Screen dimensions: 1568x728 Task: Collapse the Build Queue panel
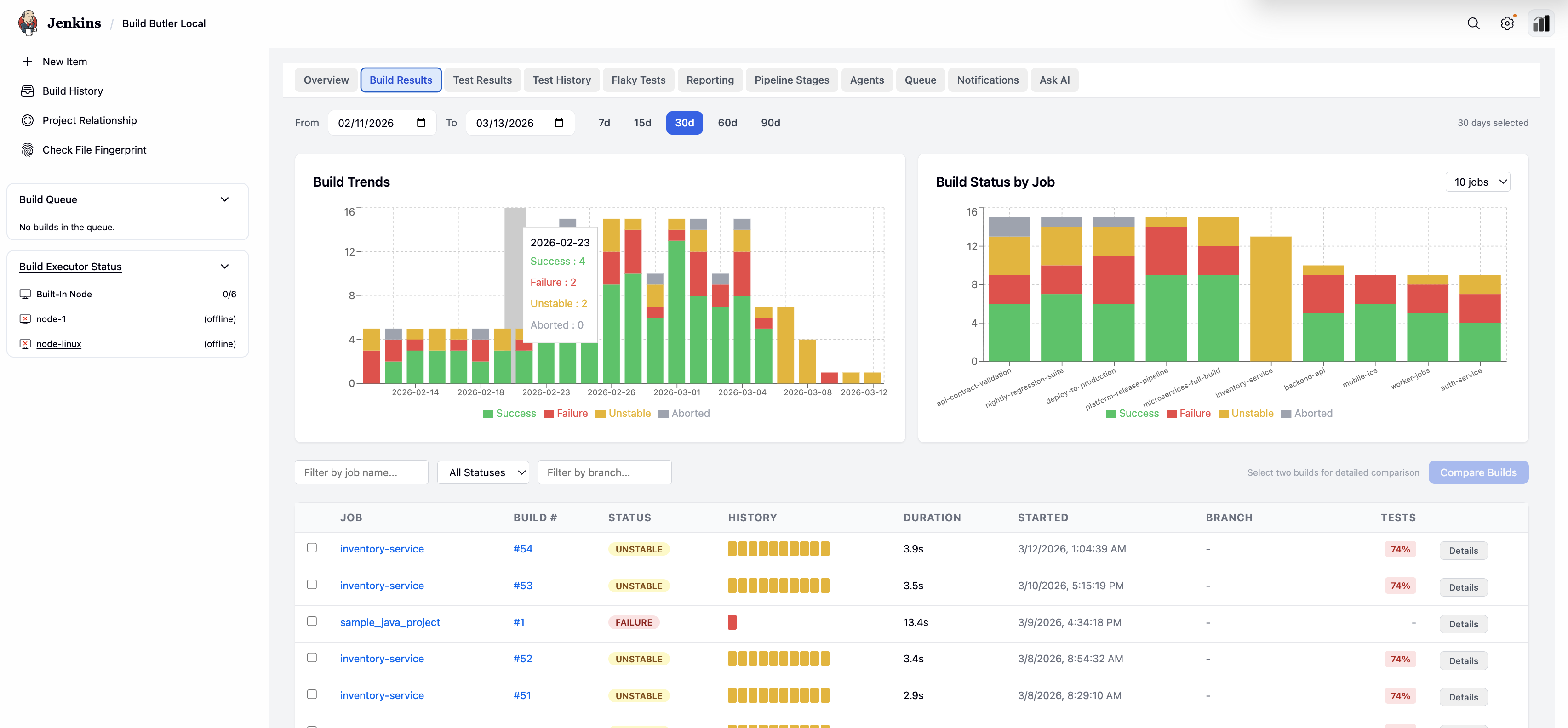pos(224,199)
